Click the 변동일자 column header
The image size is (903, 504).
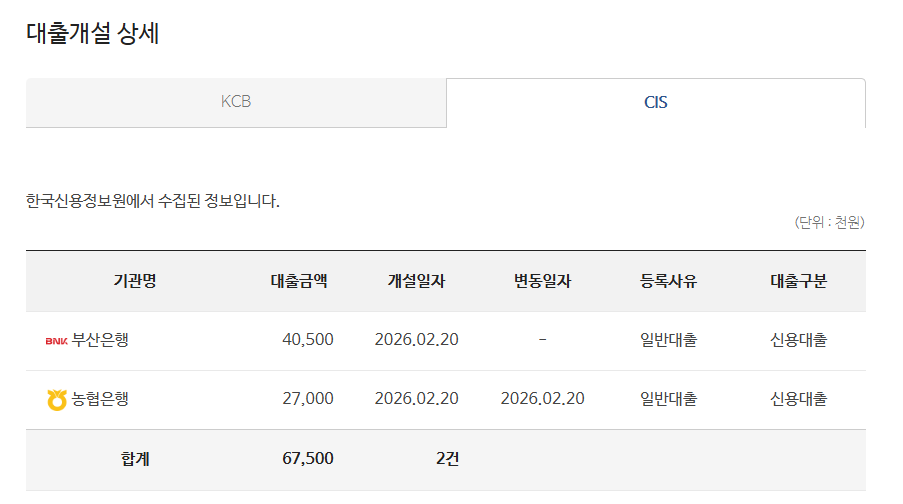coord(542,281)
